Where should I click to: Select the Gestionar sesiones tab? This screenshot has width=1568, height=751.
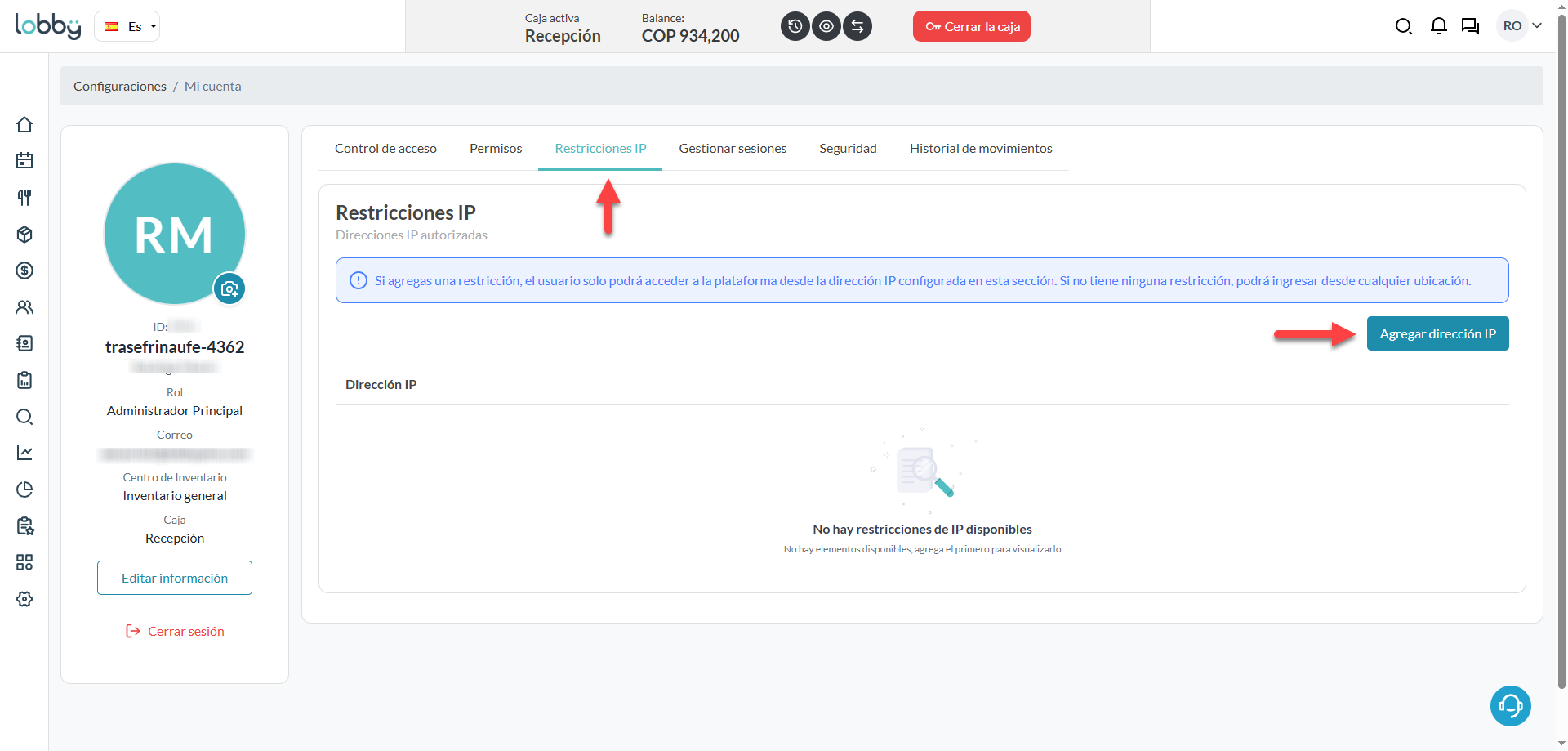733,149
